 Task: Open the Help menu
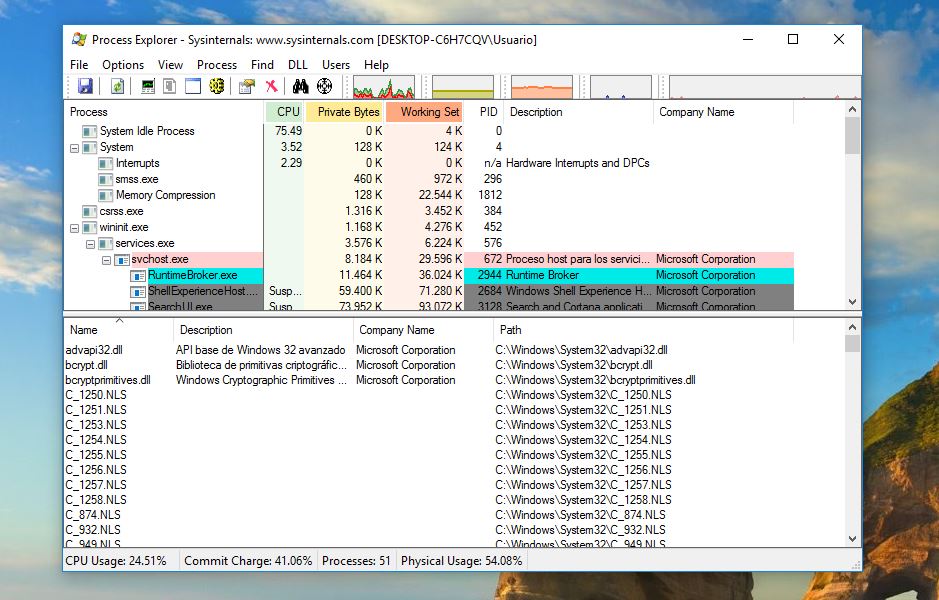pyautogui.click(x=376, y=65)
